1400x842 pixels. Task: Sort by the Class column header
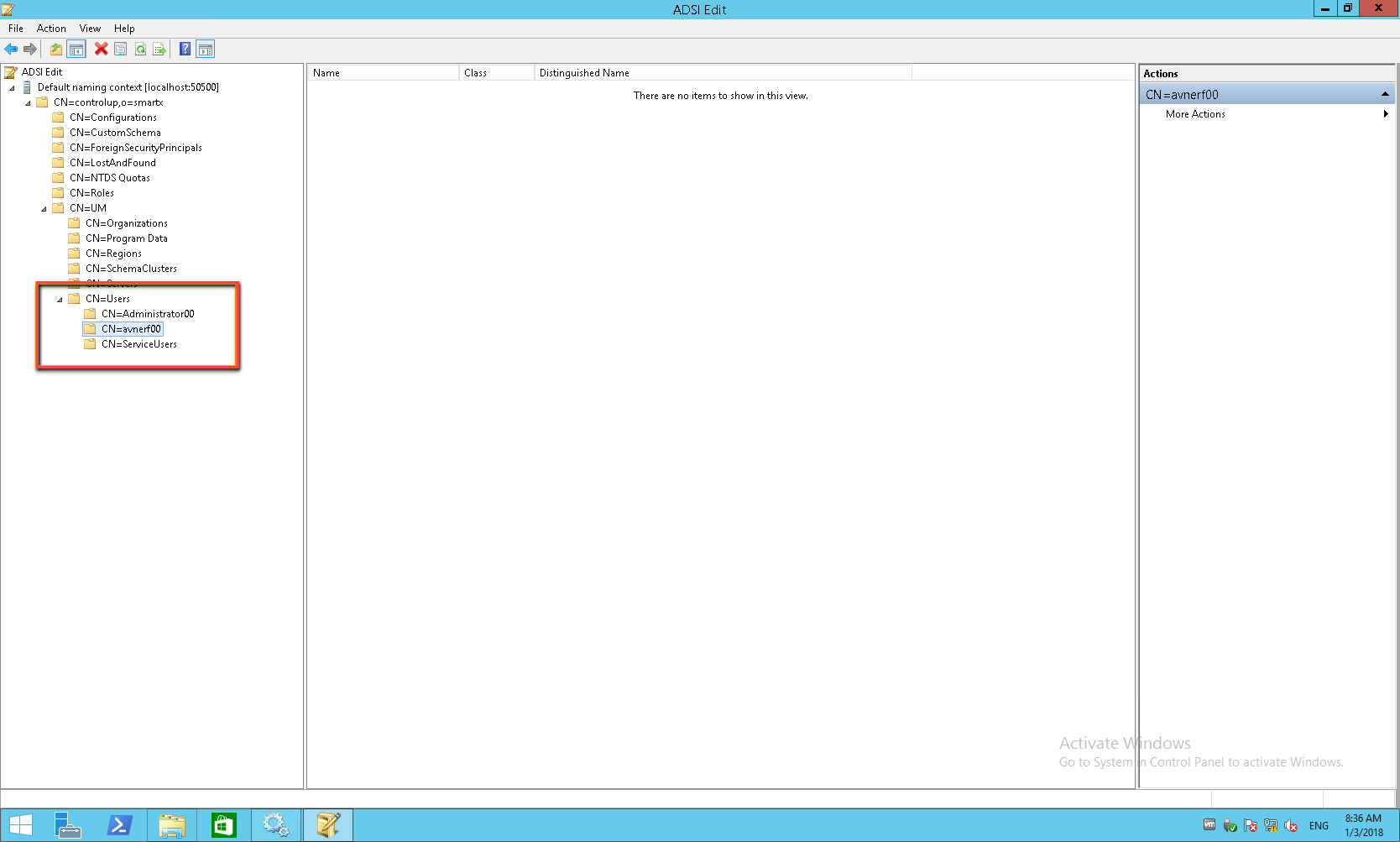(497, 73)
